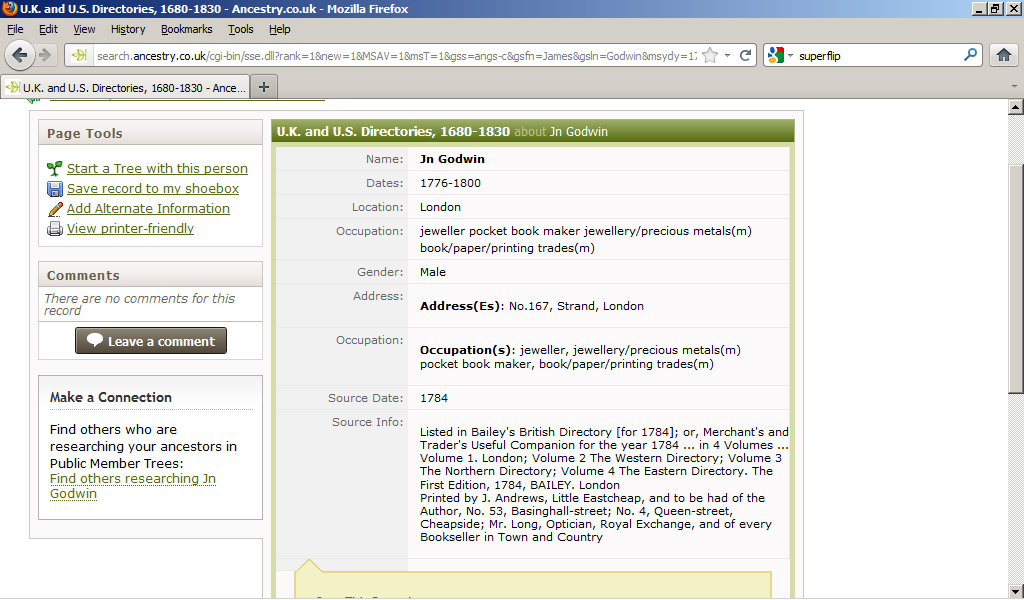Open the Tools menu
The width and height of the screenshot is (1024, 600).
pyautogui.click(x=240, y=29)
